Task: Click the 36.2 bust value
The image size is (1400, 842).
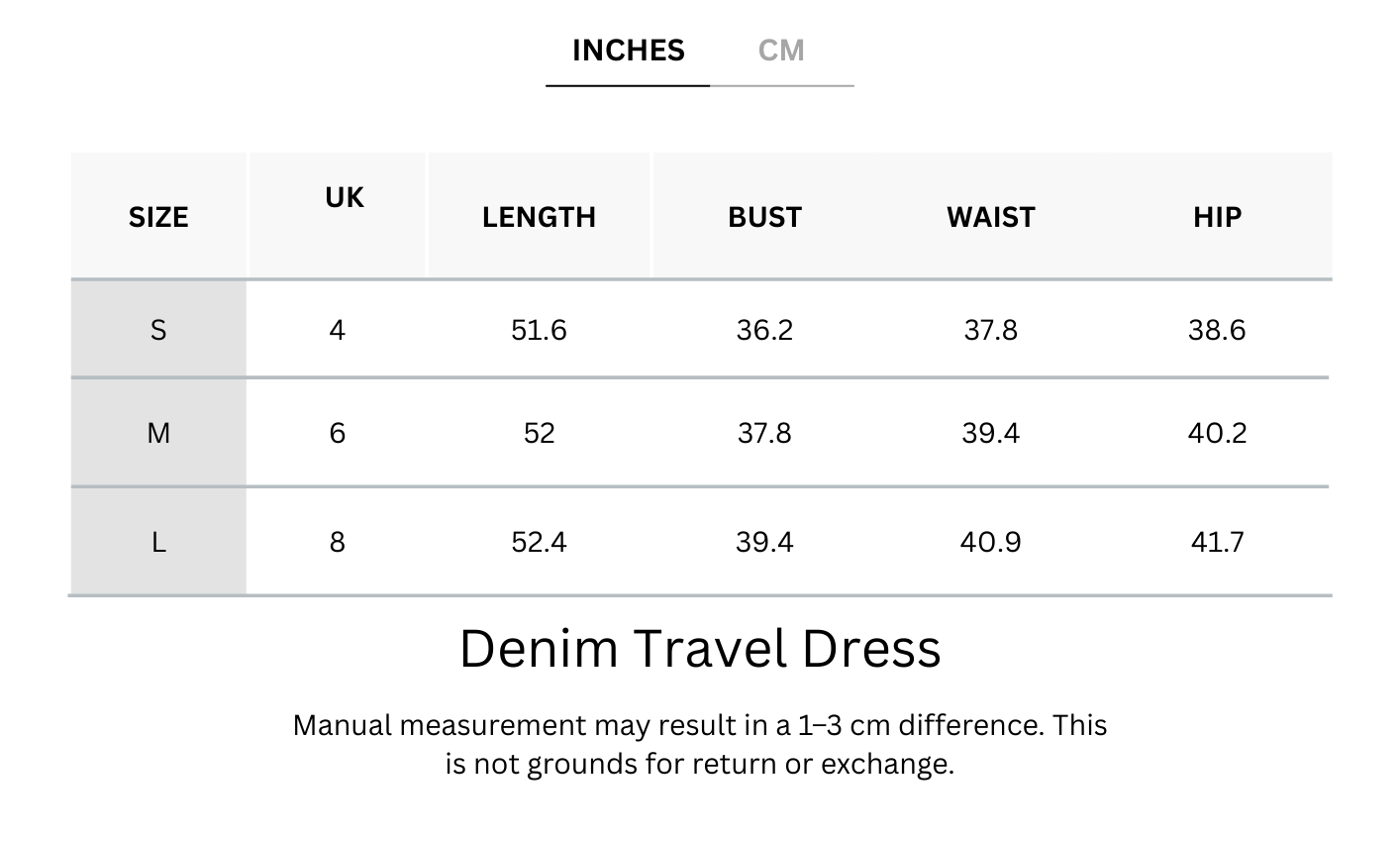Action: [764, 330]
